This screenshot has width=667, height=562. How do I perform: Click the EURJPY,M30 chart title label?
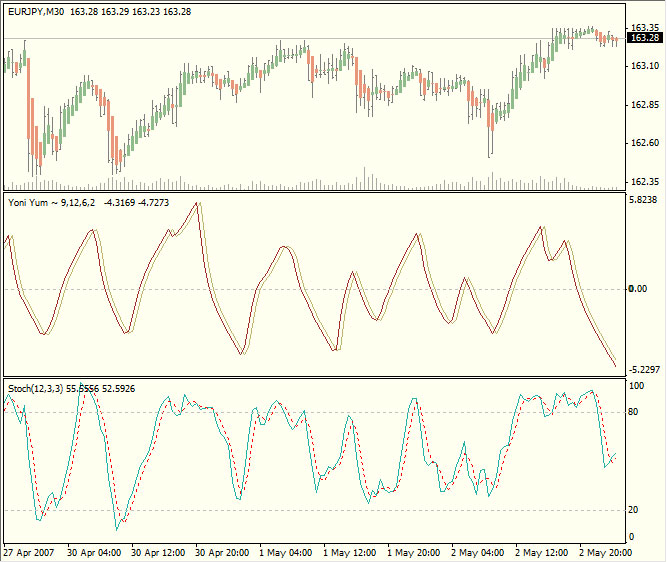[x=36, y=12]
